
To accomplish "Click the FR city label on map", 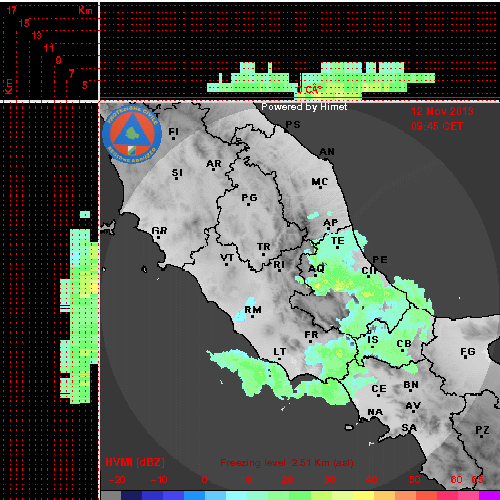I will tap(311, 335).
